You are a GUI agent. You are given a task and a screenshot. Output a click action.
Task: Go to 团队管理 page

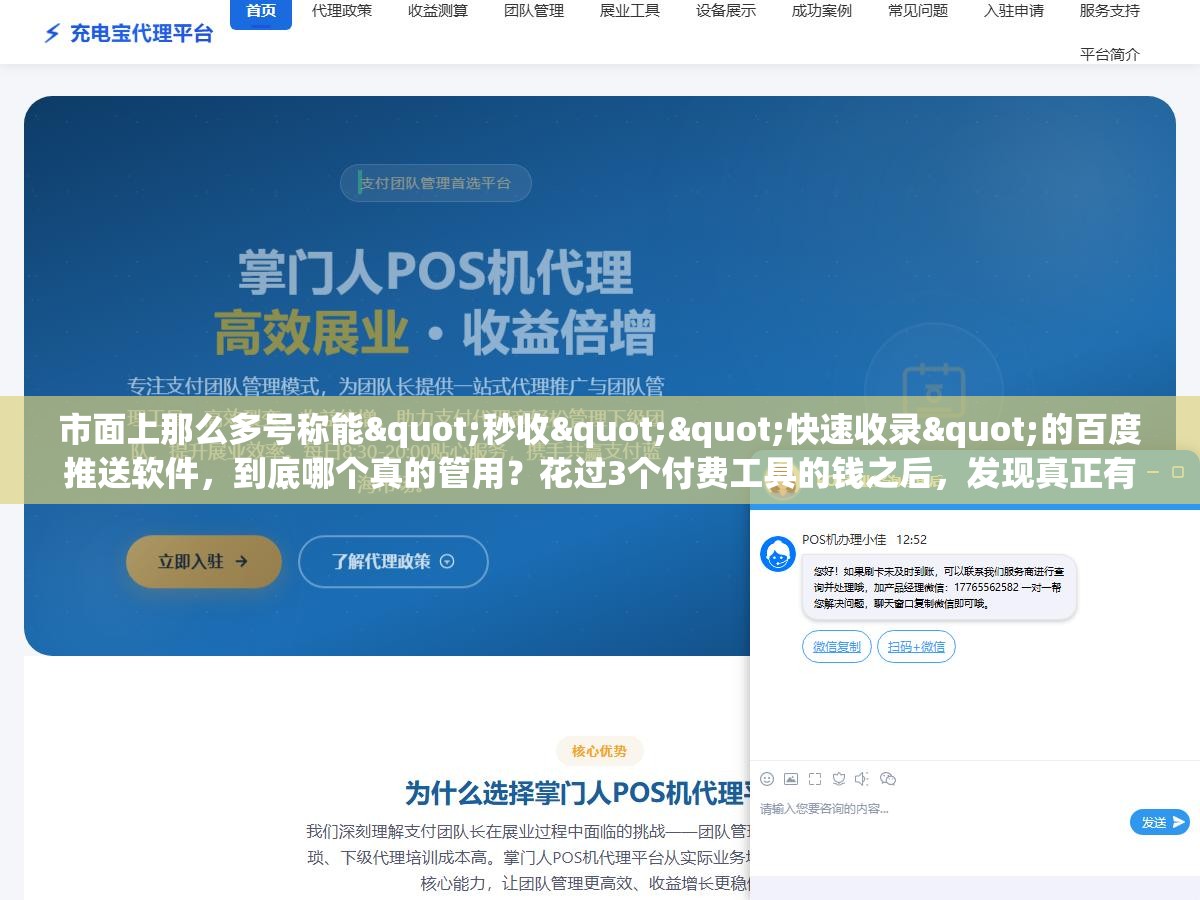click(x=534, y=11)
